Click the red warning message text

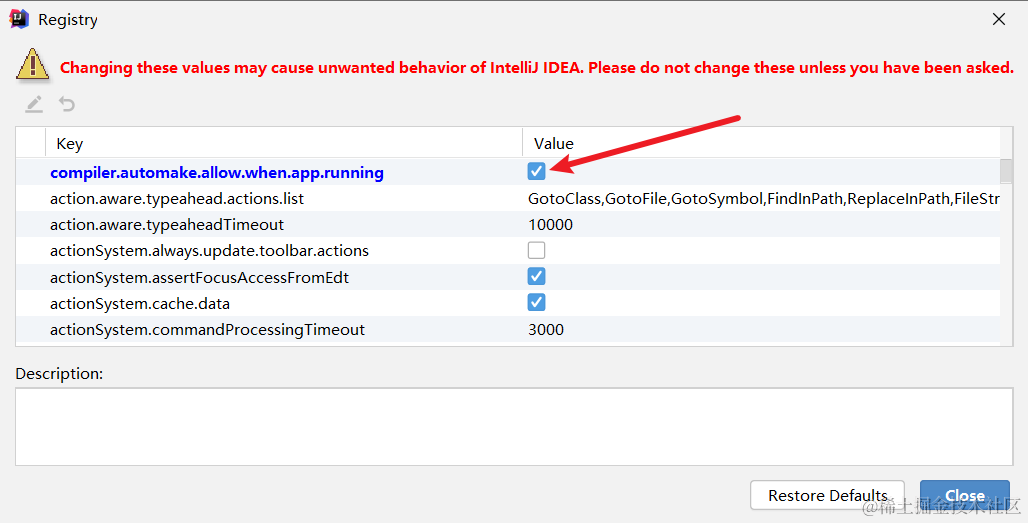click(537, 68)
